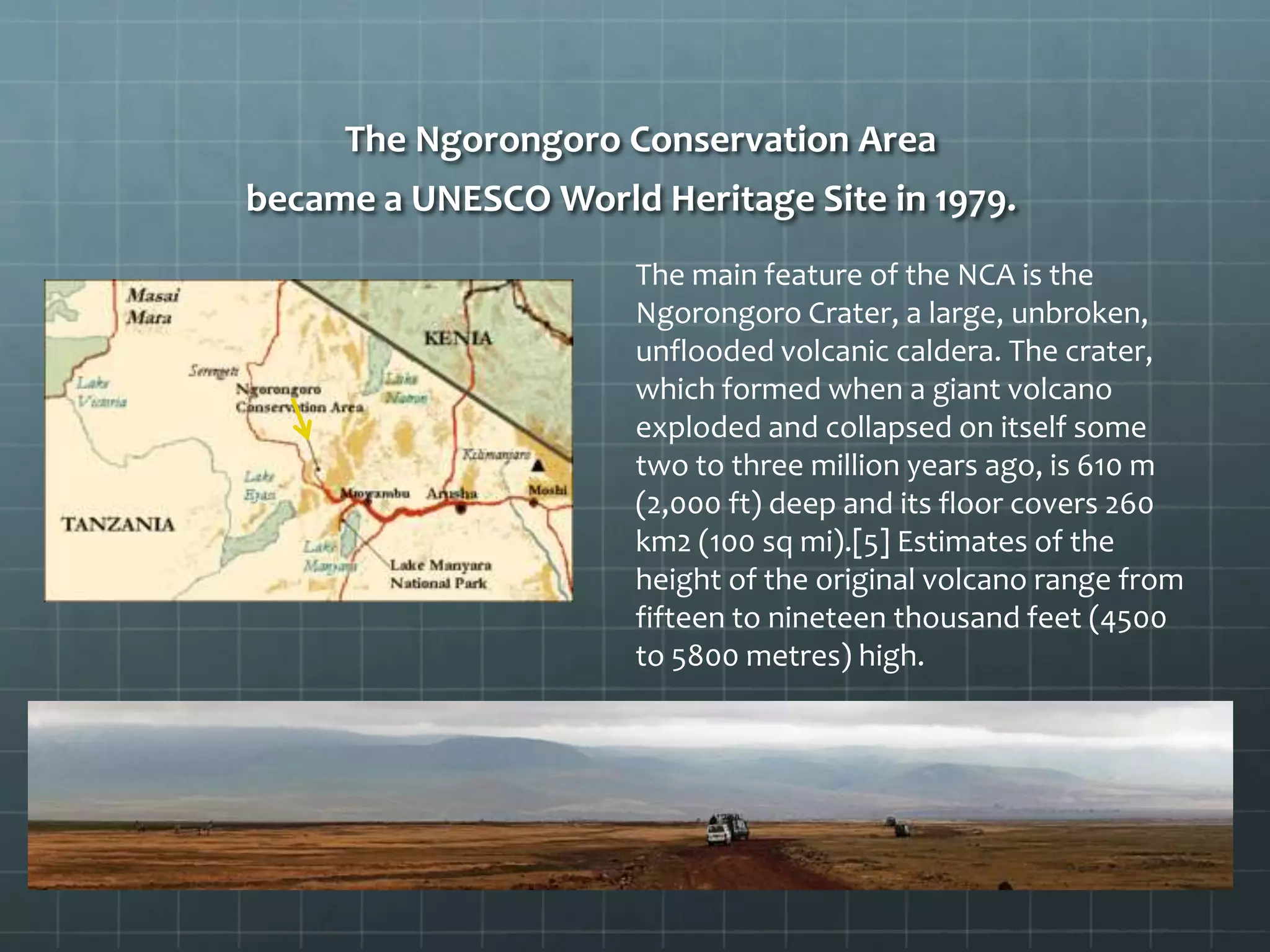Click the body line 'The main feature of the NCA is the'
The height and width of the screenshot is (952, 1270).
click(x=864, y=275)
